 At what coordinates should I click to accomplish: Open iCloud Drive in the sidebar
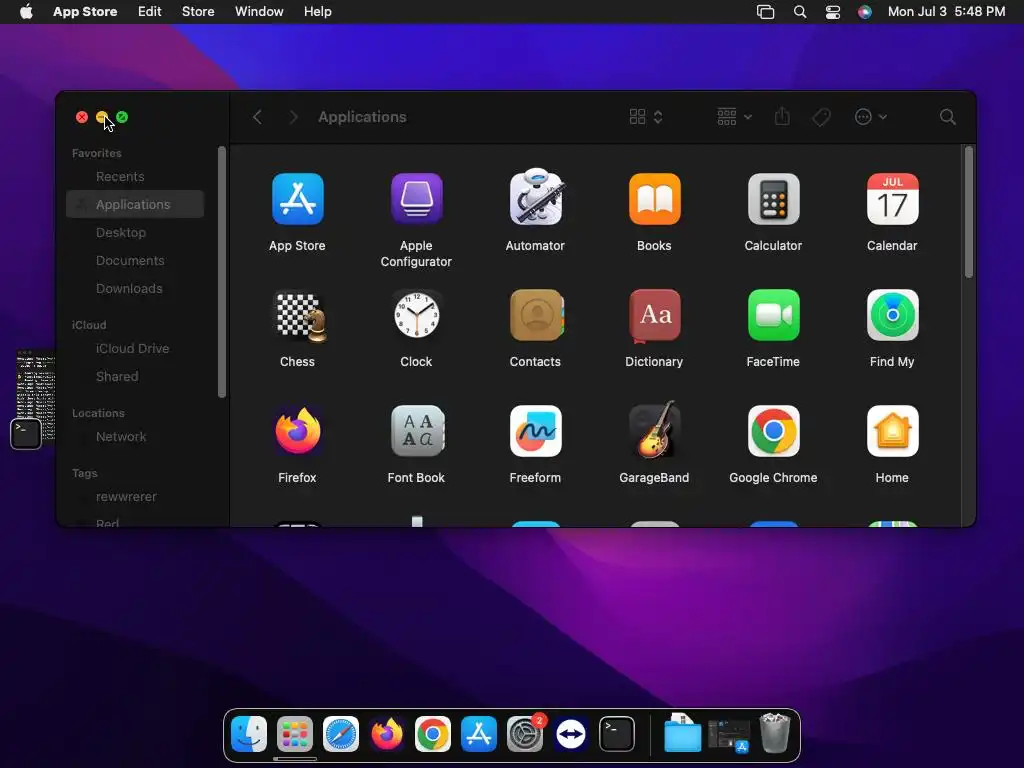(x=135, y=349)
